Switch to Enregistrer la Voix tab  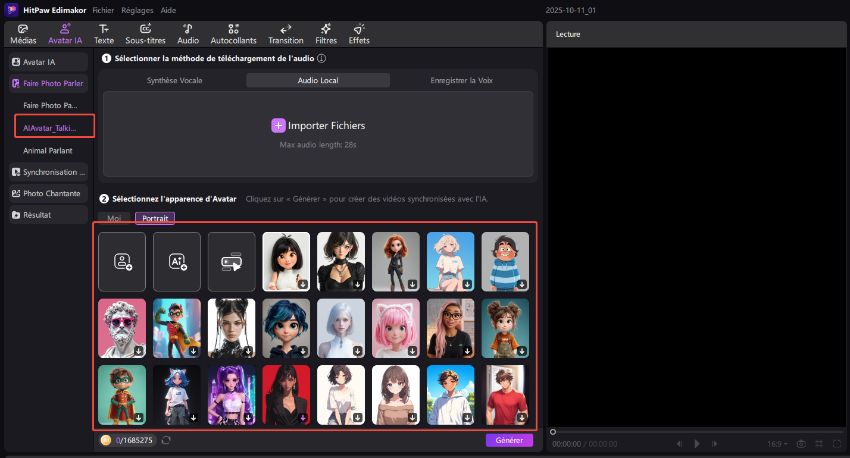pyautogui.click(x=461, y=79)
